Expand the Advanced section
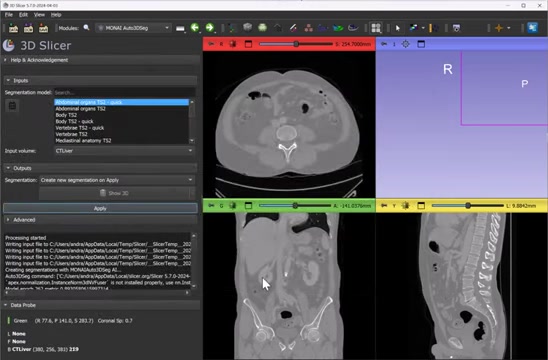548x360 pixels. coord(101,220)
